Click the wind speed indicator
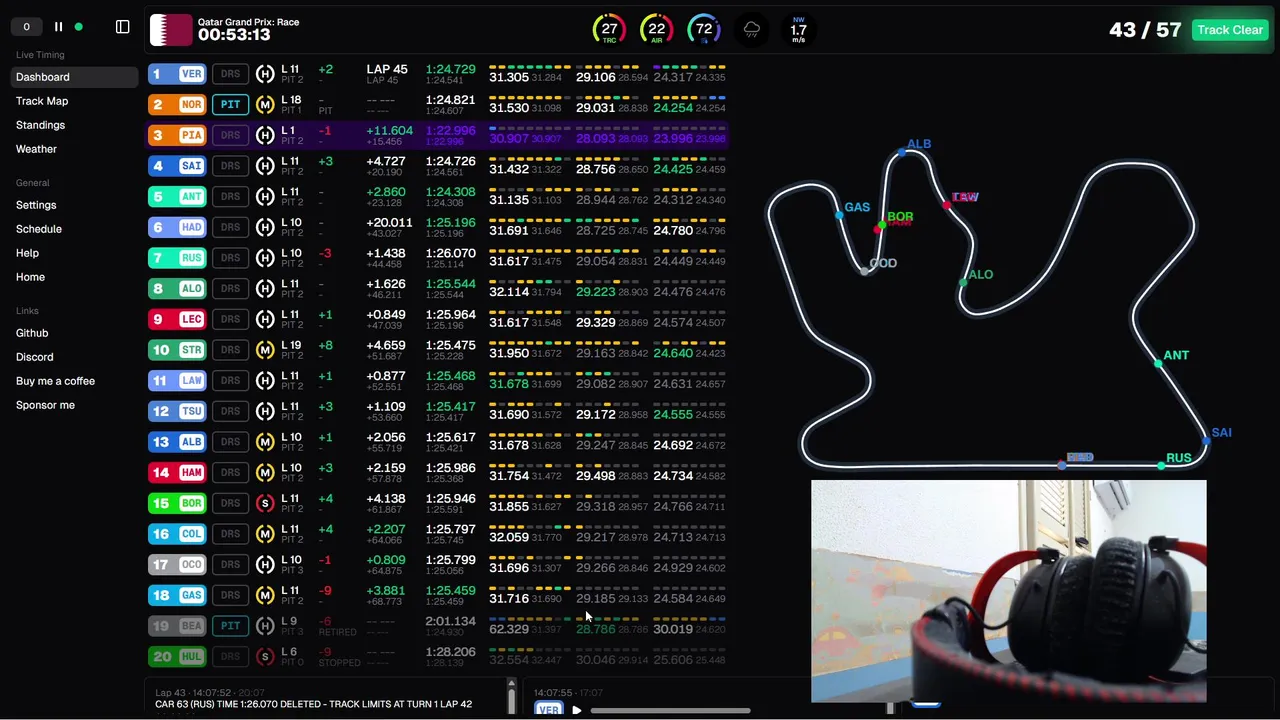Screen dimensions: 1280x720 click(x=798, y=30)
